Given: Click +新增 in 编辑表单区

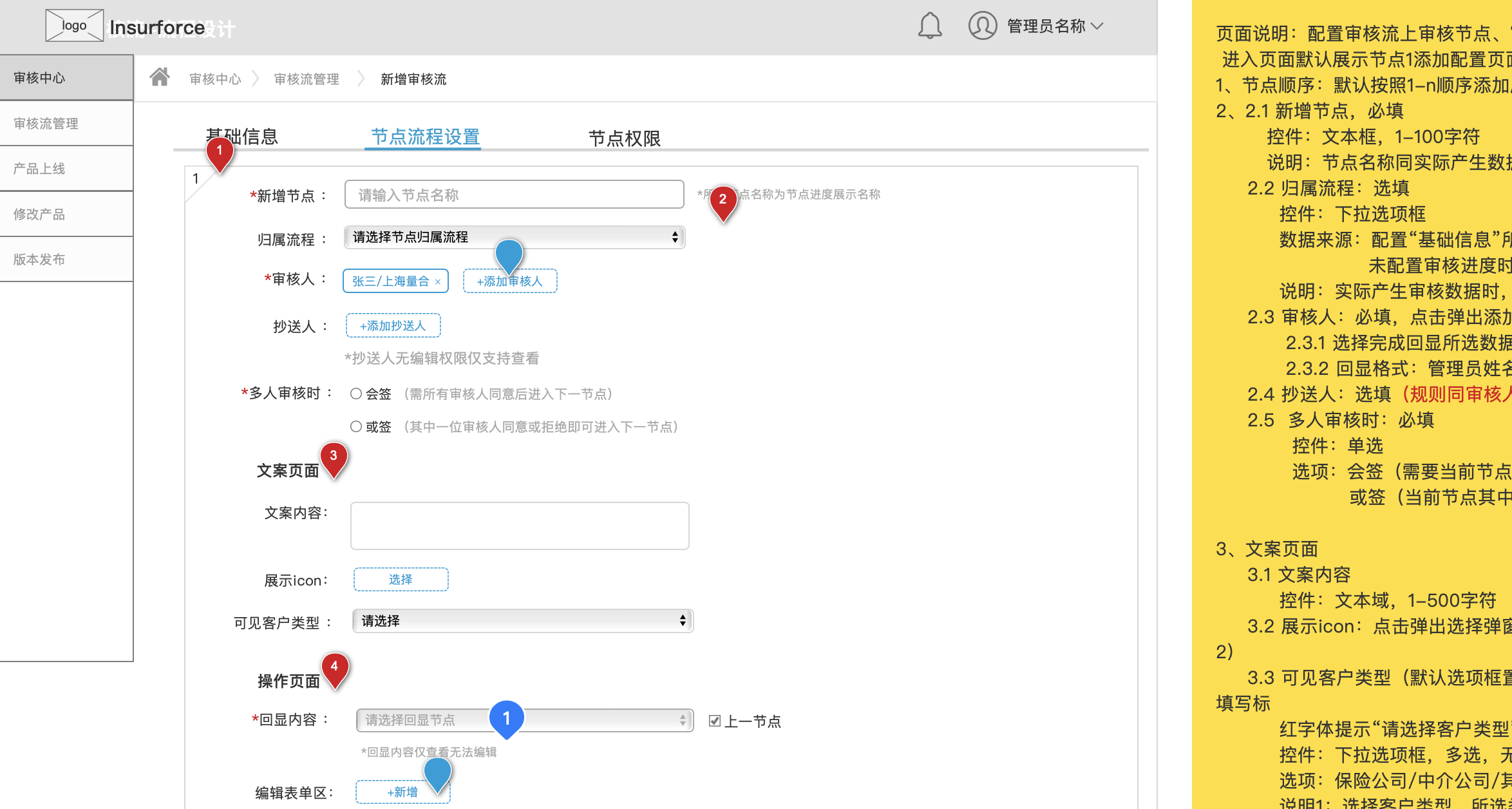Looking at the screenshot, I should click(x=402, y=792).
